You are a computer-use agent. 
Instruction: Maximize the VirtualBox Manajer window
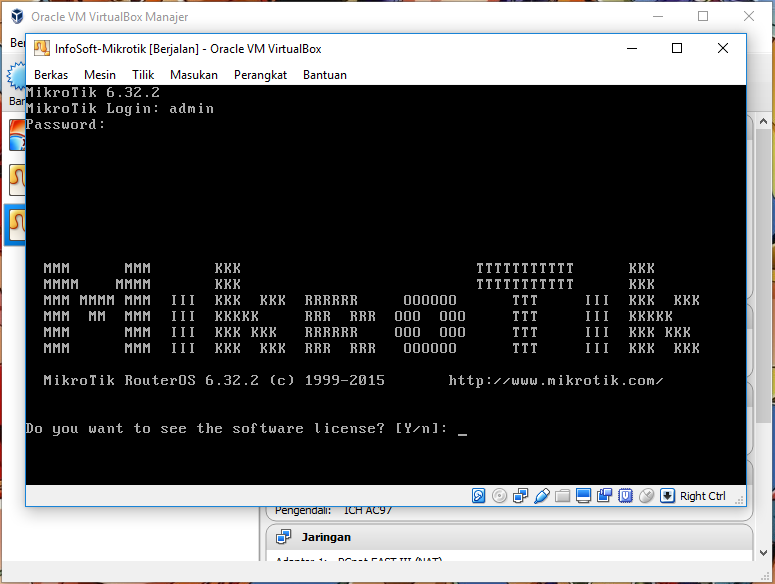(x=703, y=16)
